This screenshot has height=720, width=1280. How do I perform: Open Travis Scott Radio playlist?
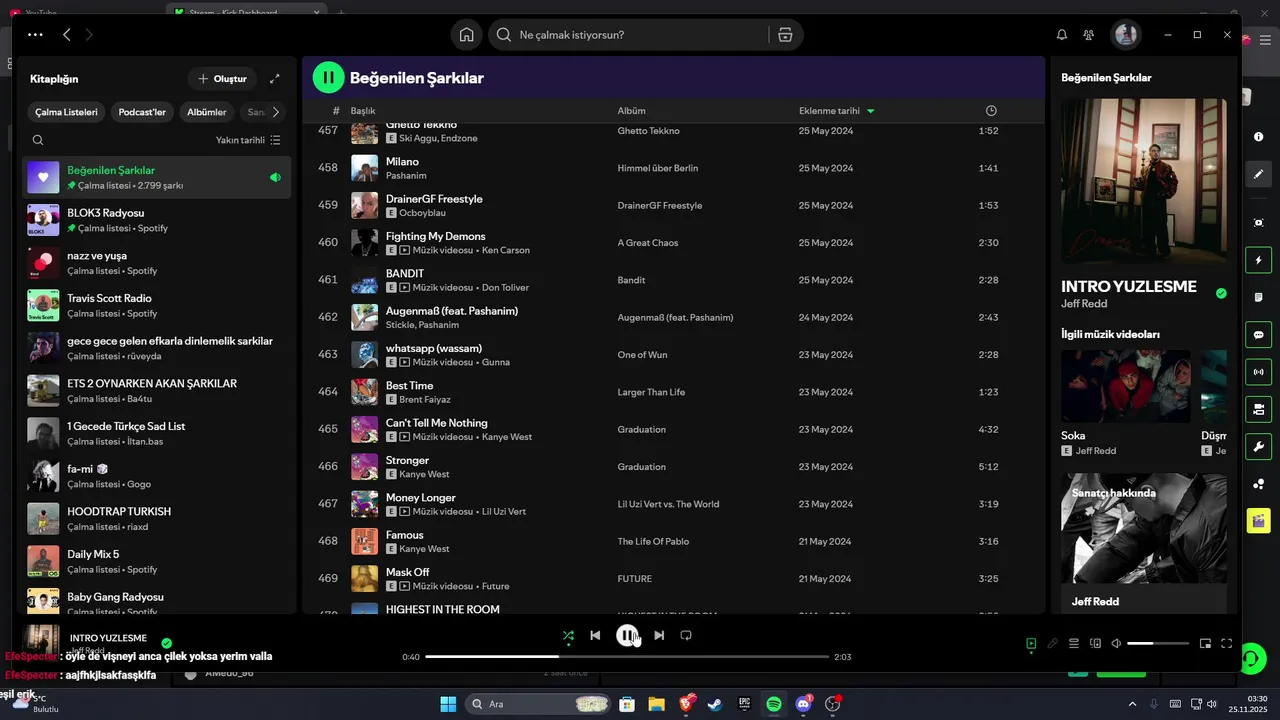pos(157,305)
